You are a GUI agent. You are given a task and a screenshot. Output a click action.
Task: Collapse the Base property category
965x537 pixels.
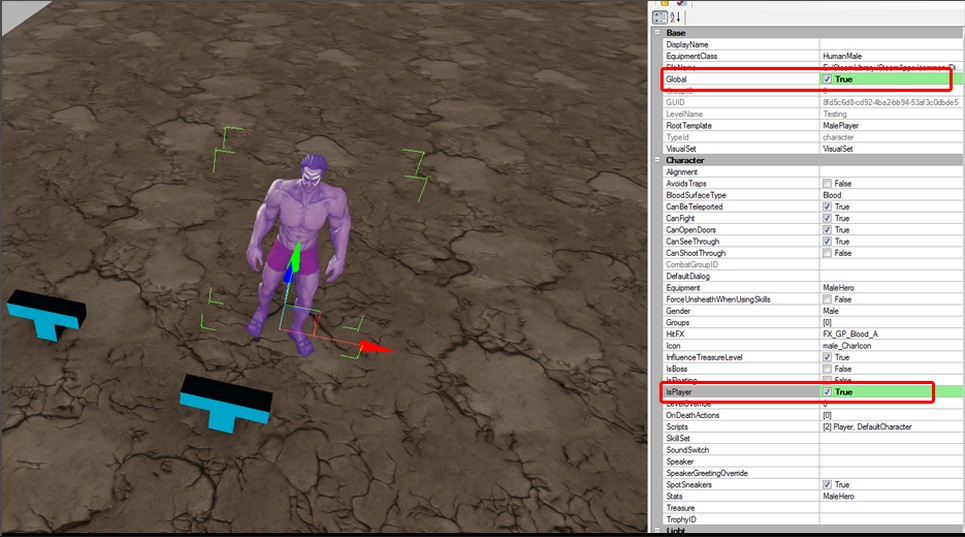pos(657,33)
